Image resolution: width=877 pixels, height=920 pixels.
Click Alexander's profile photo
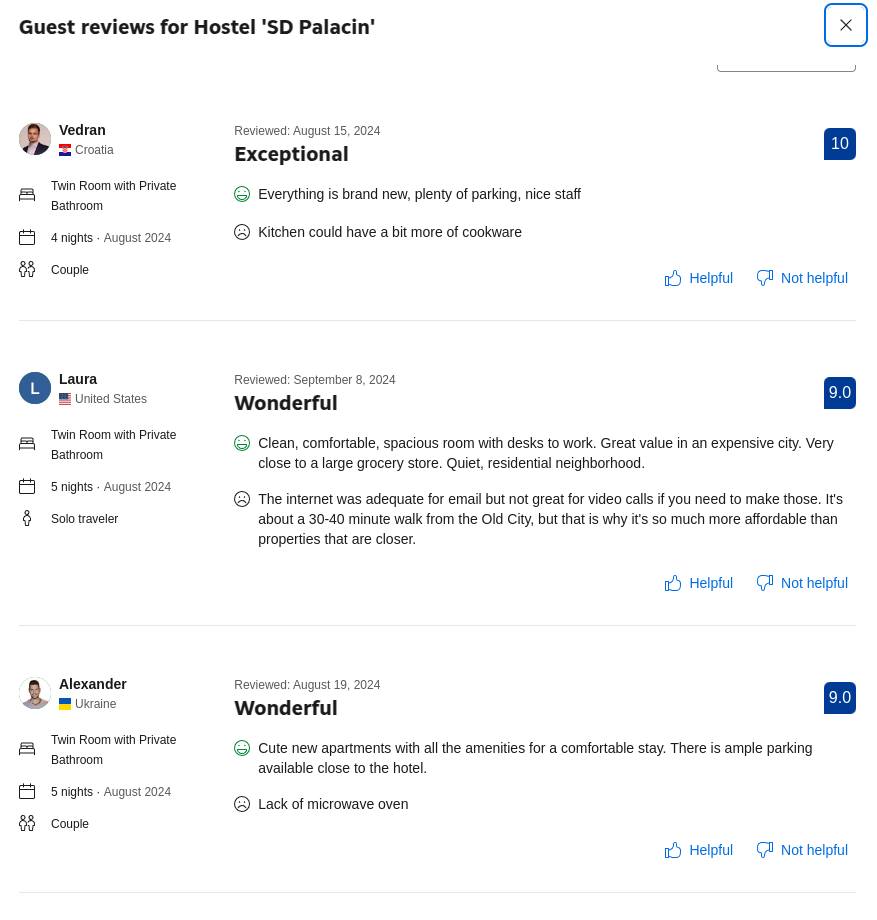35,693
